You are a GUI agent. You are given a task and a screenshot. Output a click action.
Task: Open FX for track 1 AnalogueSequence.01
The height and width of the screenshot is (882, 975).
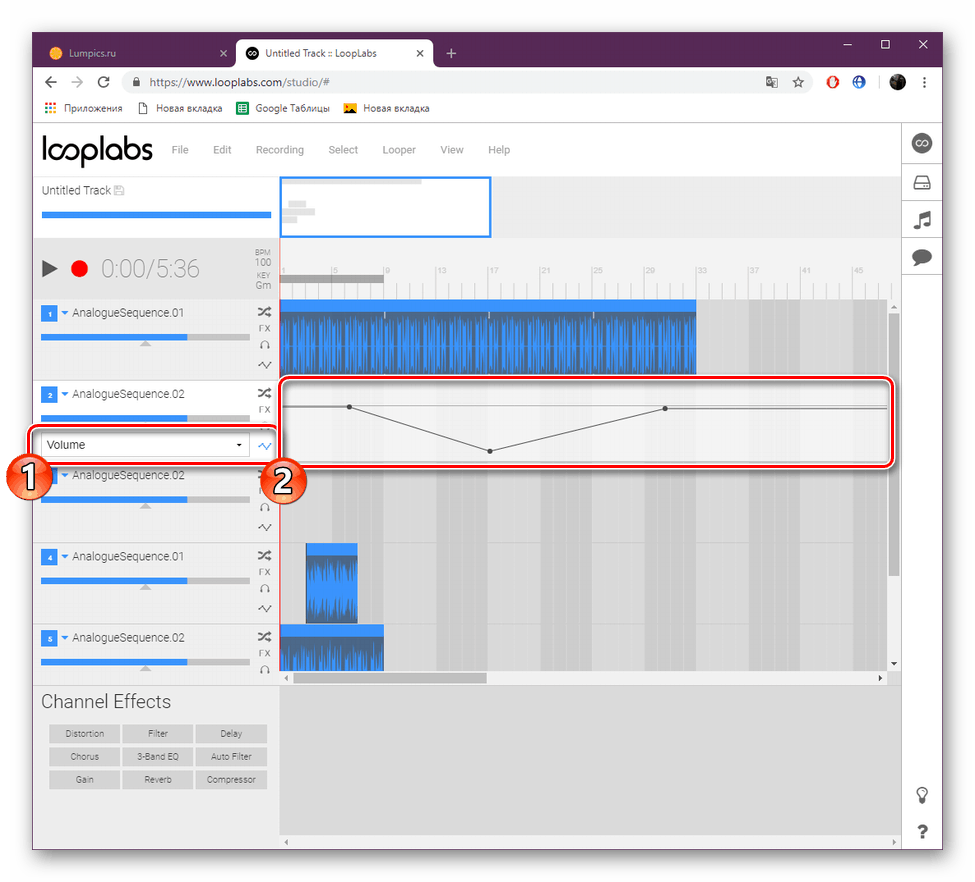click(x=264, y=328)
